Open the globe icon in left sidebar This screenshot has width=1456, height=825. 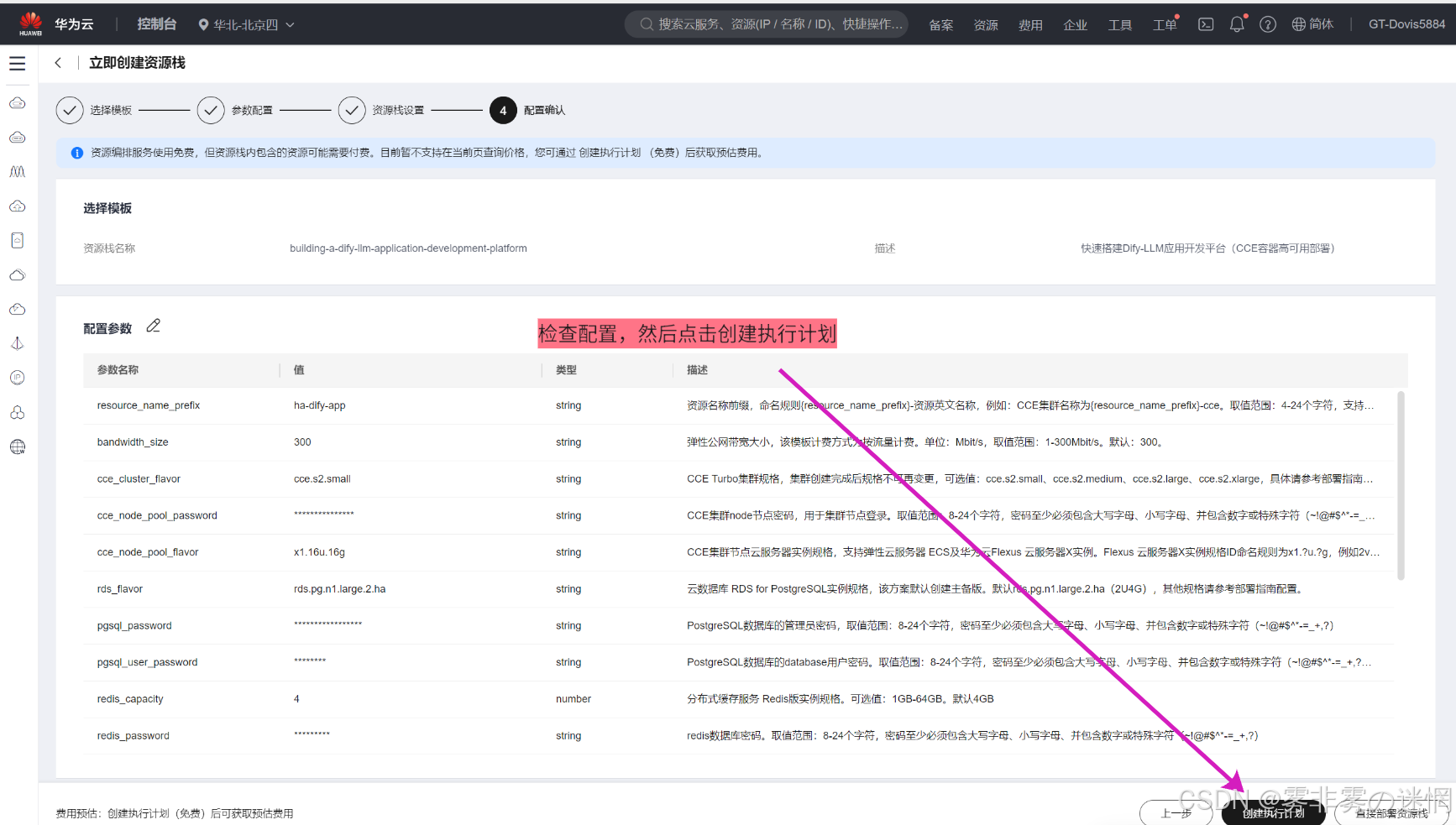[x=18, y=446]
